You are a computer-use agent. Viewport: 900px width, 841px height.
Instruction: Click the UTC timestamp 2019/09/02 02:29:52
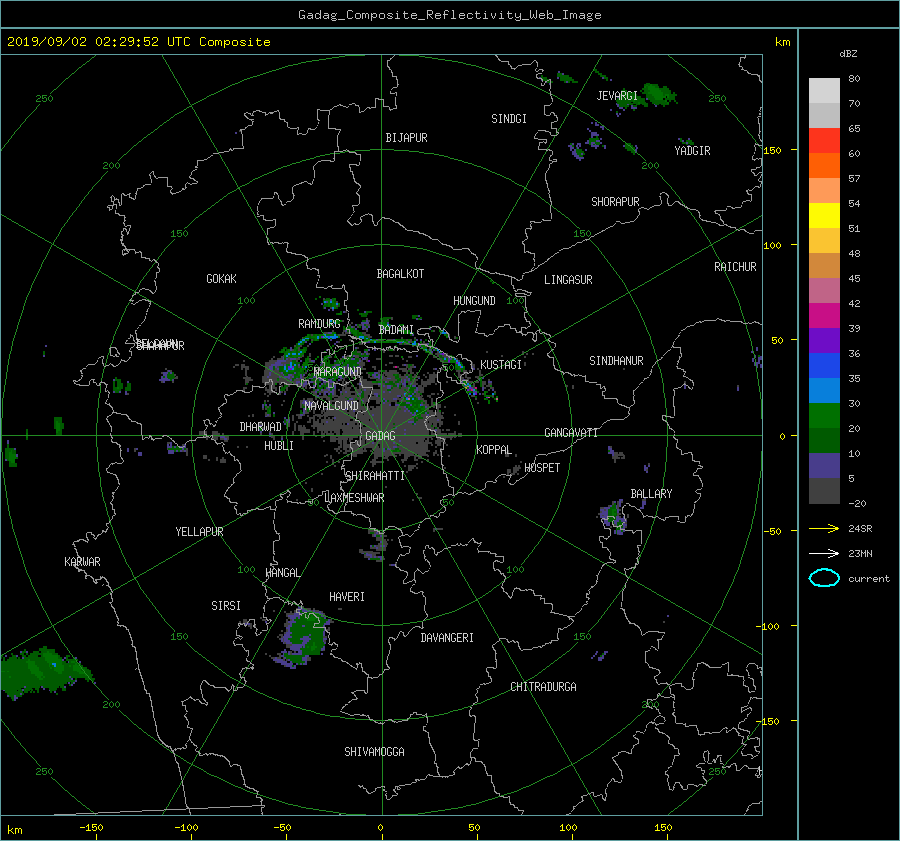pos(83,42)
